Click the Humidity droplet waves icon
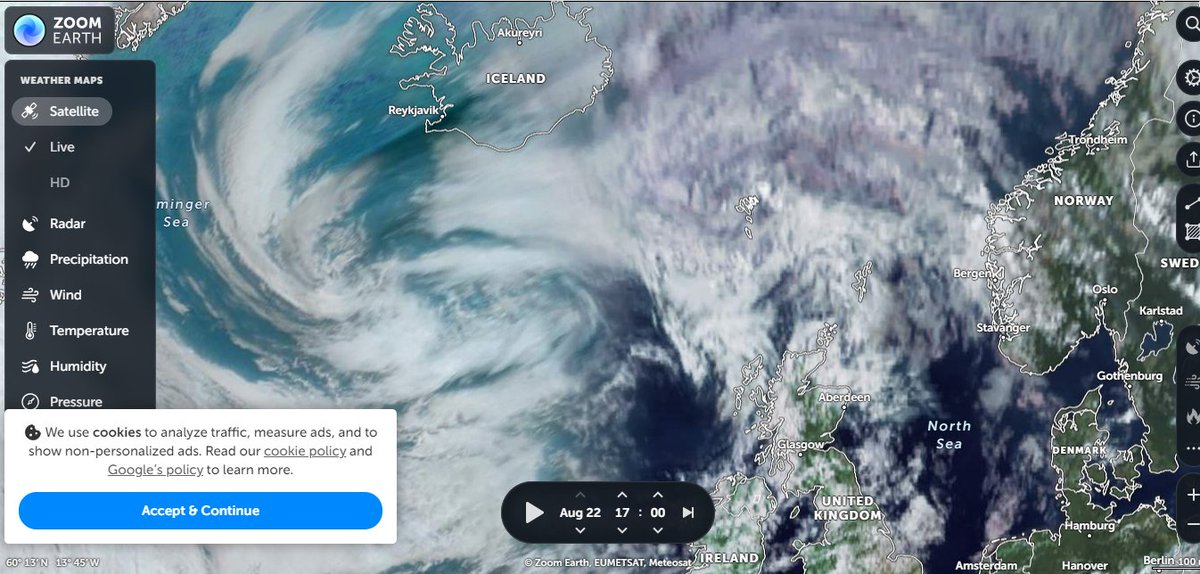1200x574 pixels. 30,366
